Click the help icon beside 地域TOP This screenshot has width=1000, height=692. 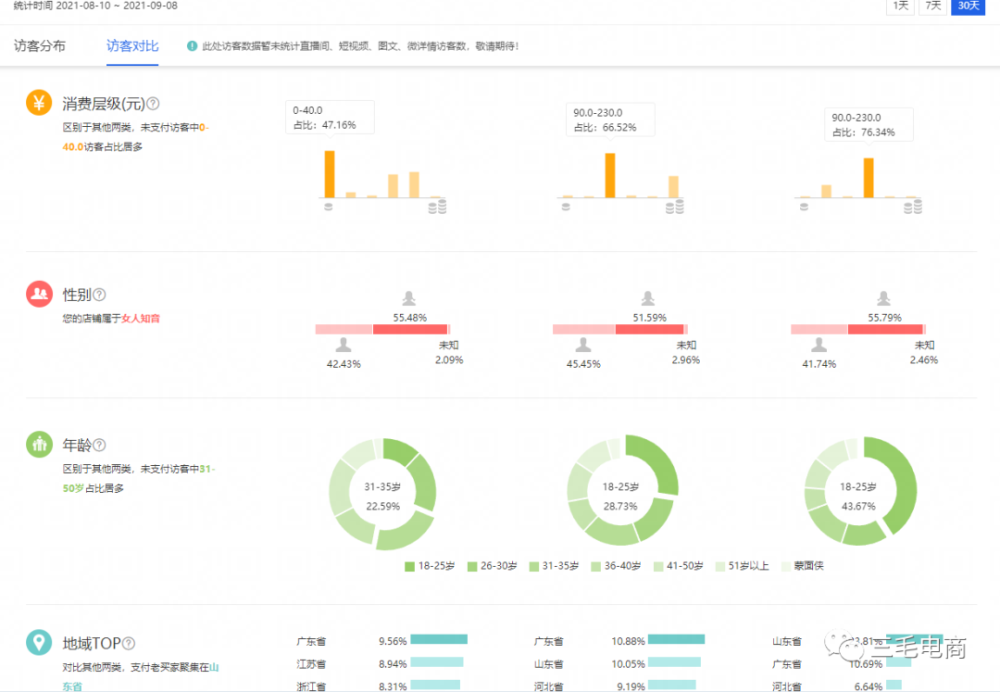click(128, 643)
